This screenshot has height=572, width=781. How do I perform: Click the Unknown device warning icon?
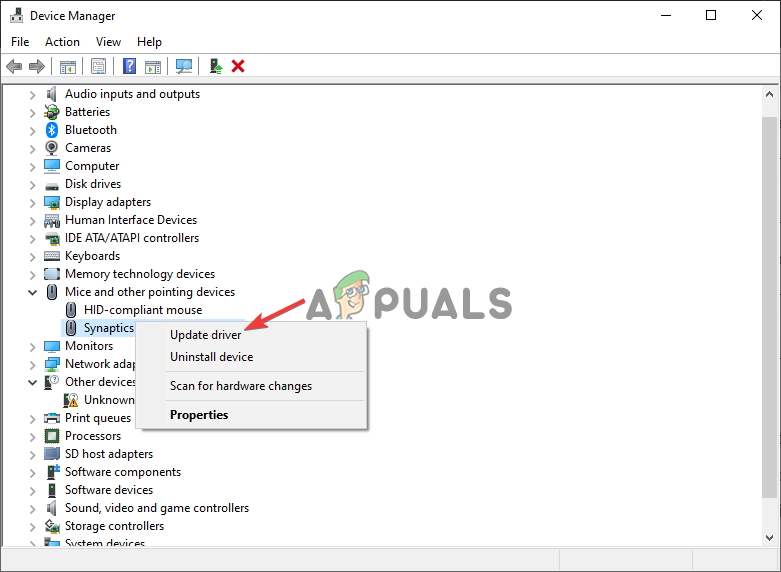(x=71, y=400)
